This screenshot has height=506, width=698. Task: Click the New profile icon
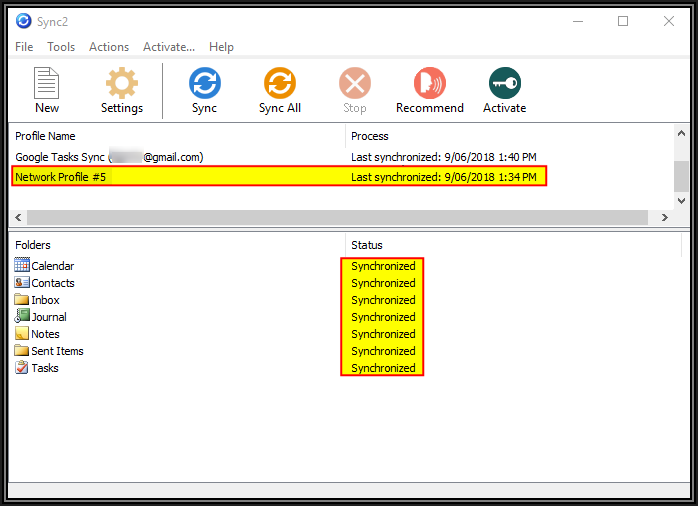[x=46, y=83]
